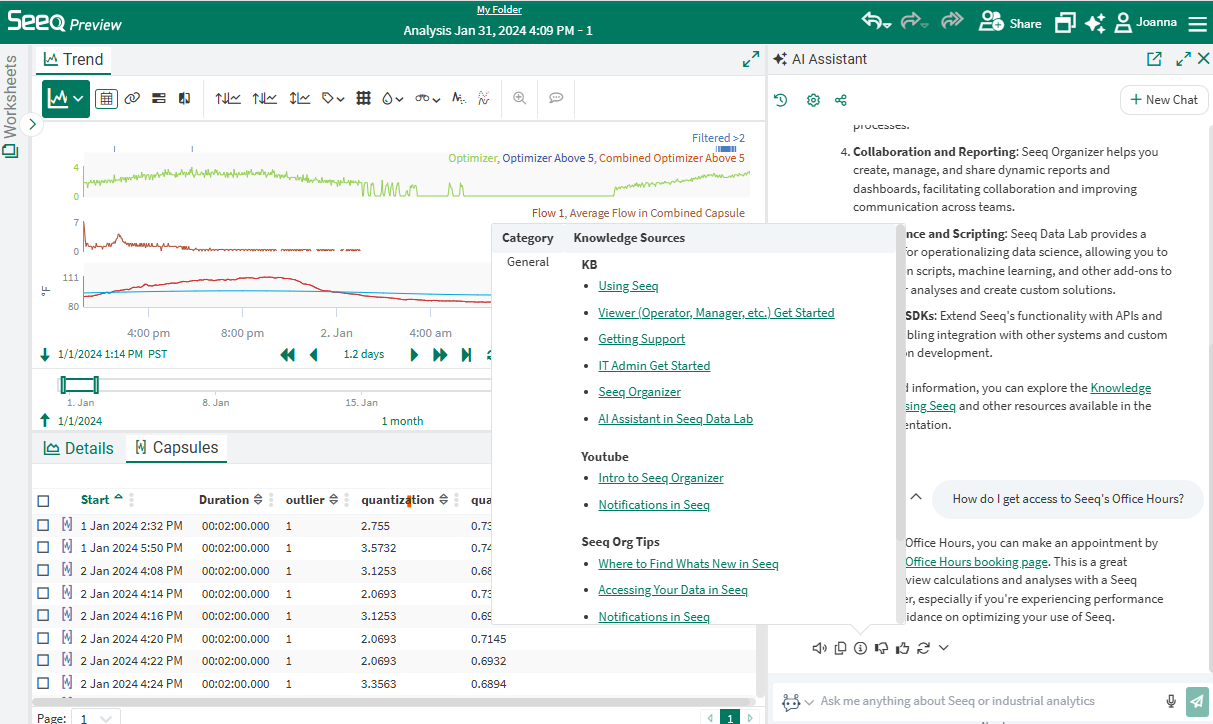Expand the Worksheets side panel

coord(32,124)
